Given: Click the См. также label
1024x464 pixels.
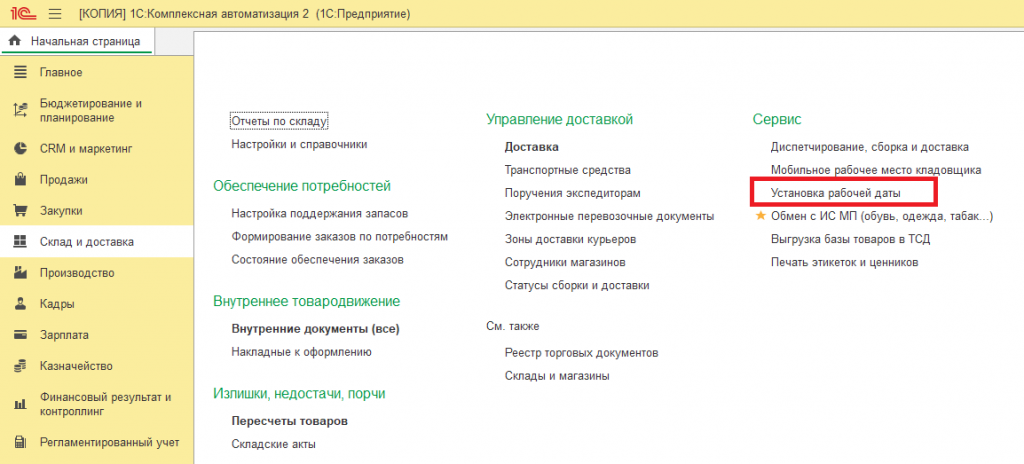Looking at the screenshot, I should (513, 325).
